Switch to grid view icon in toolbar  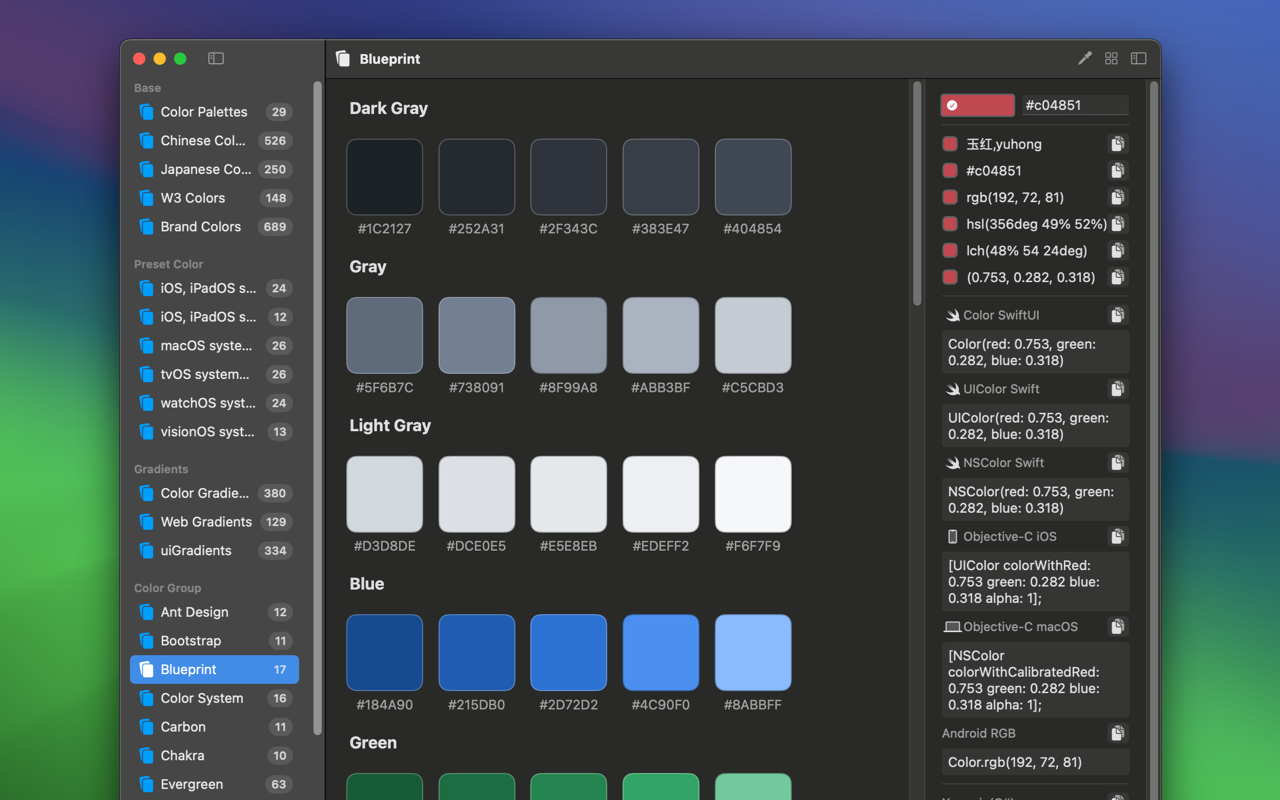1111,59
